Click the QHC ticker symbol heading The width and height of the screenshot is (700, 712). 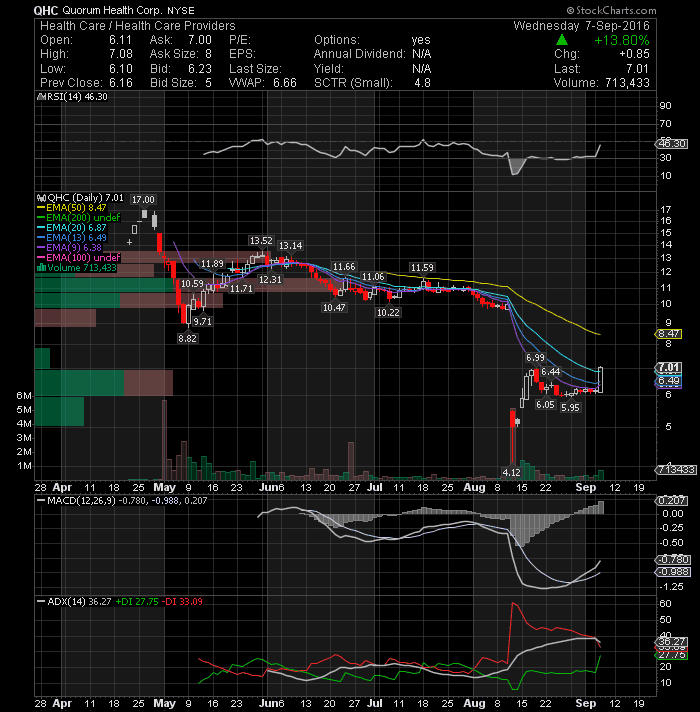(46, 10)
